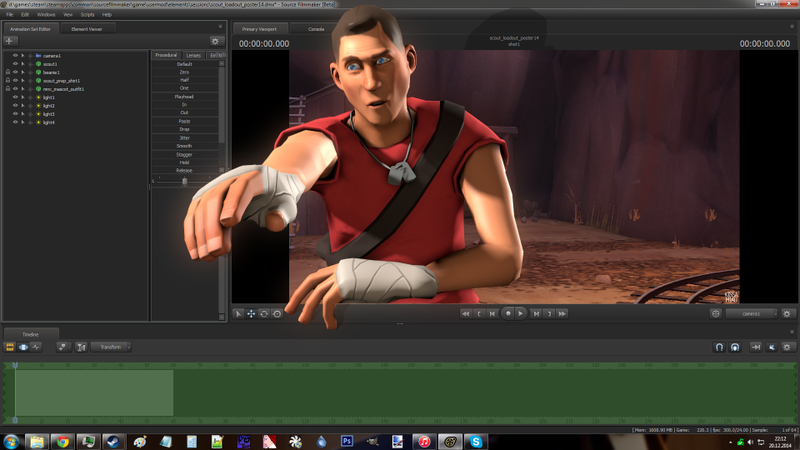Switch to the Console tab
This screenshot has width=800, height=450.
(316, 29)
